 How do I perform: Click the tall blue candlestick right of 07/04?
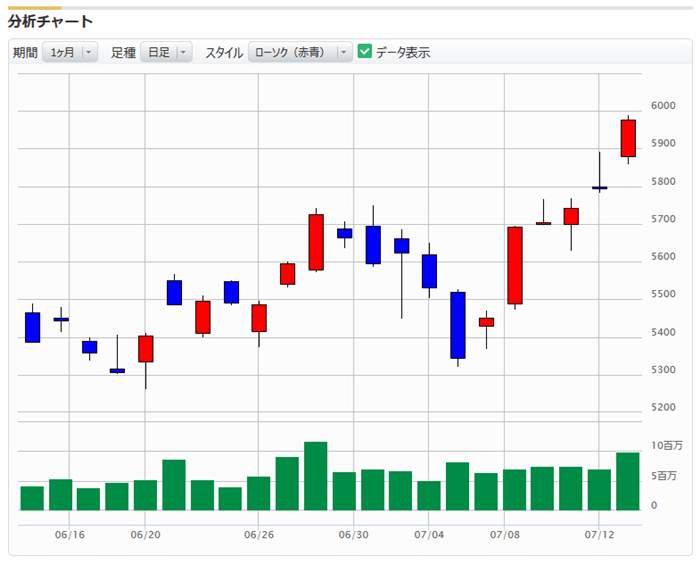point(458,324)
